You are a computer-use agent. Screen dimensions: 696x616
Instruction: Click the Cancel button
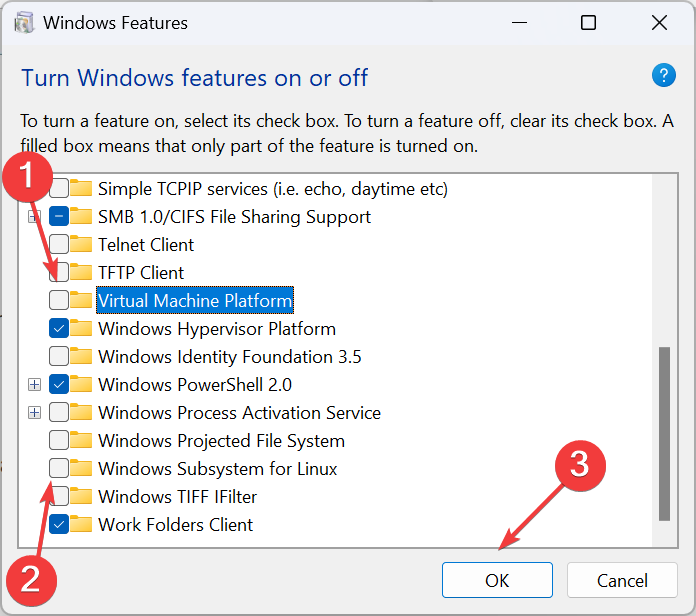click(621, 580)
